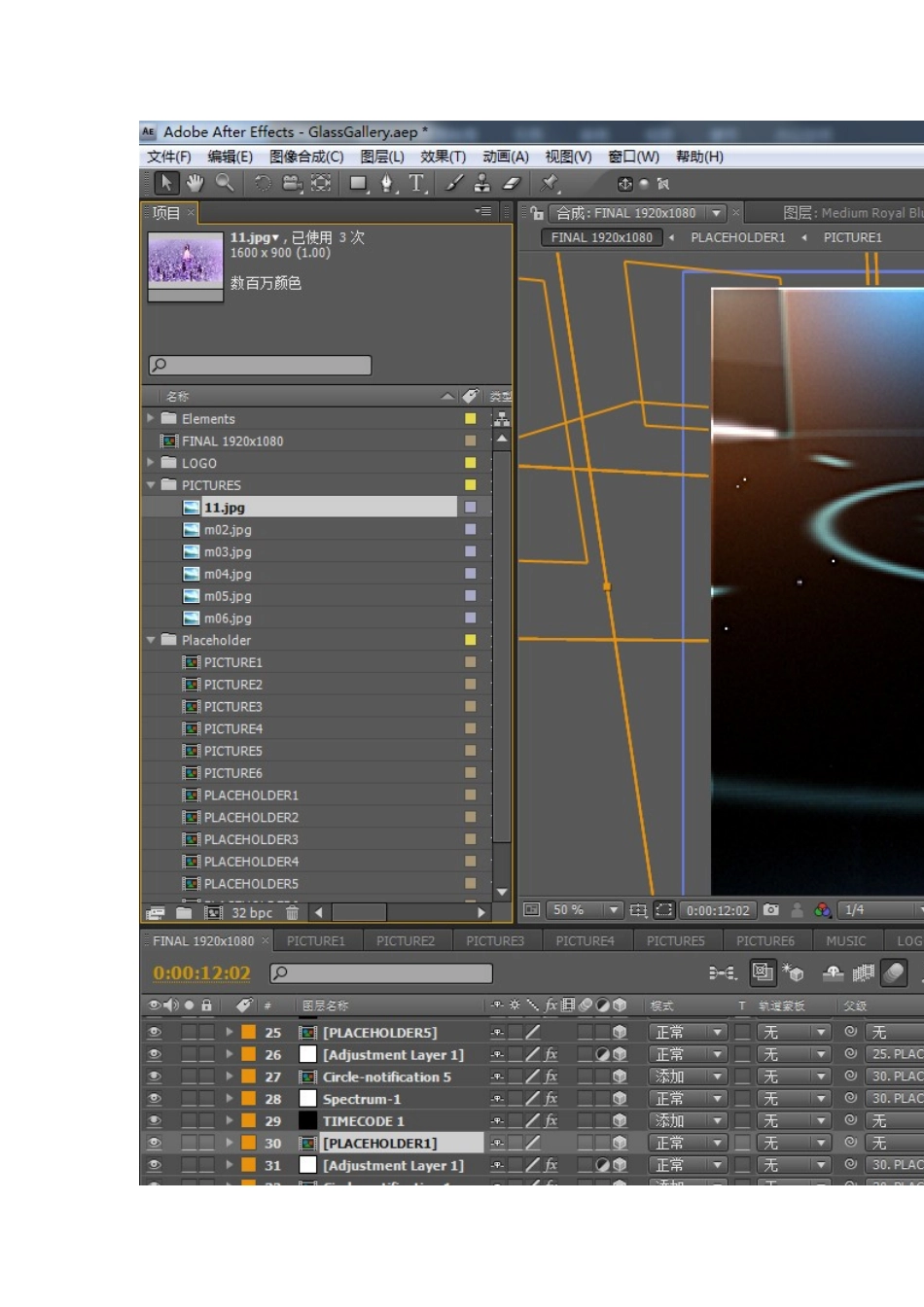Click the Project panel search field
The width and height of the screenshot is (924, 1307).
click(x=260, y=365)
